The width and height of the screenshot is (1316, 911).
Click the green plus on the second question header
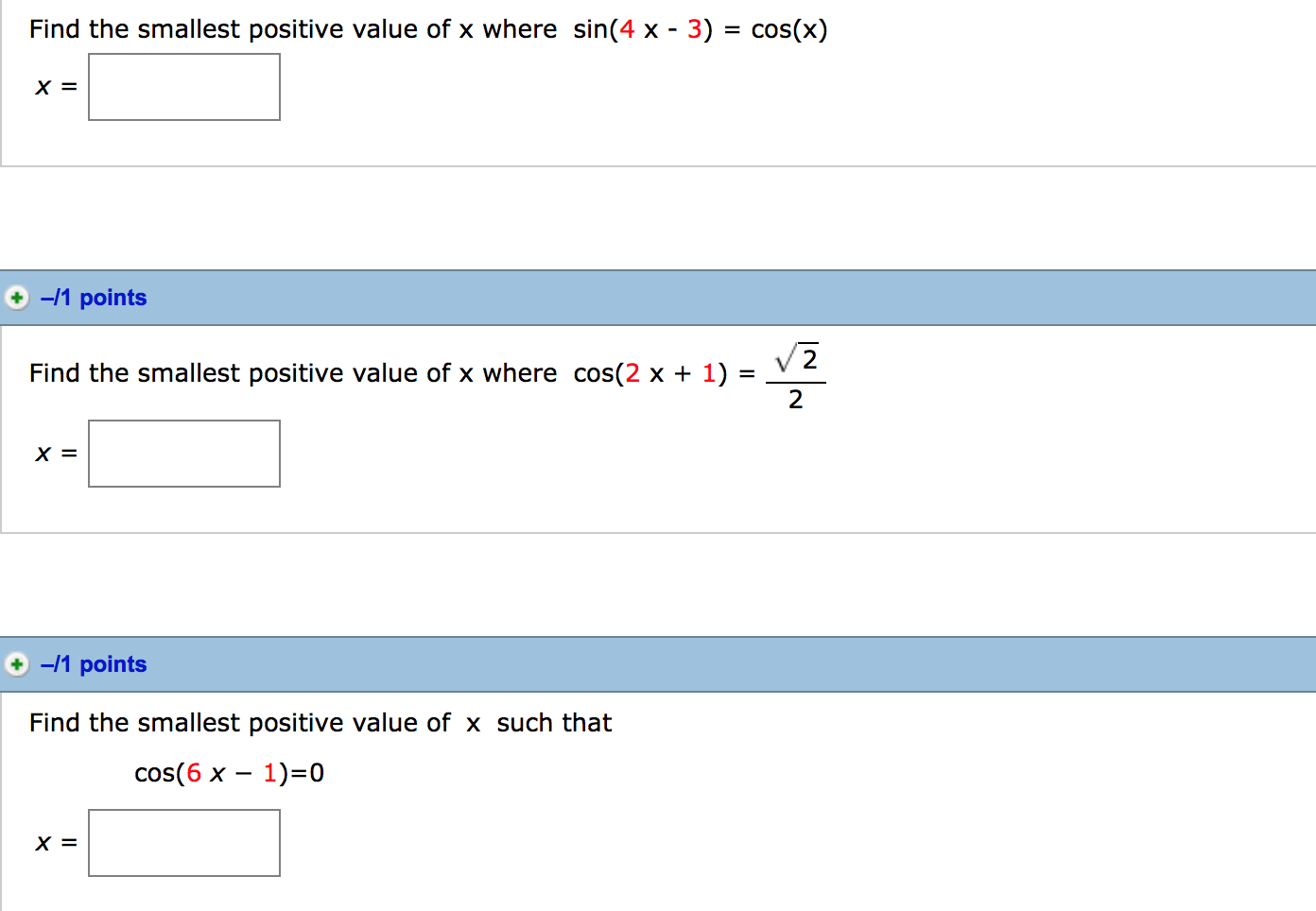click(x=16, y=297)
